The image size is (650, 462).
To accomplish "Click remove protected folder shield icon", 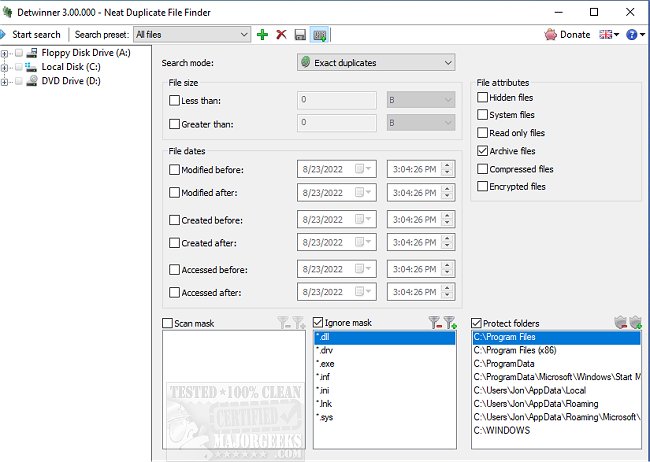I will (x=621, y=322).
